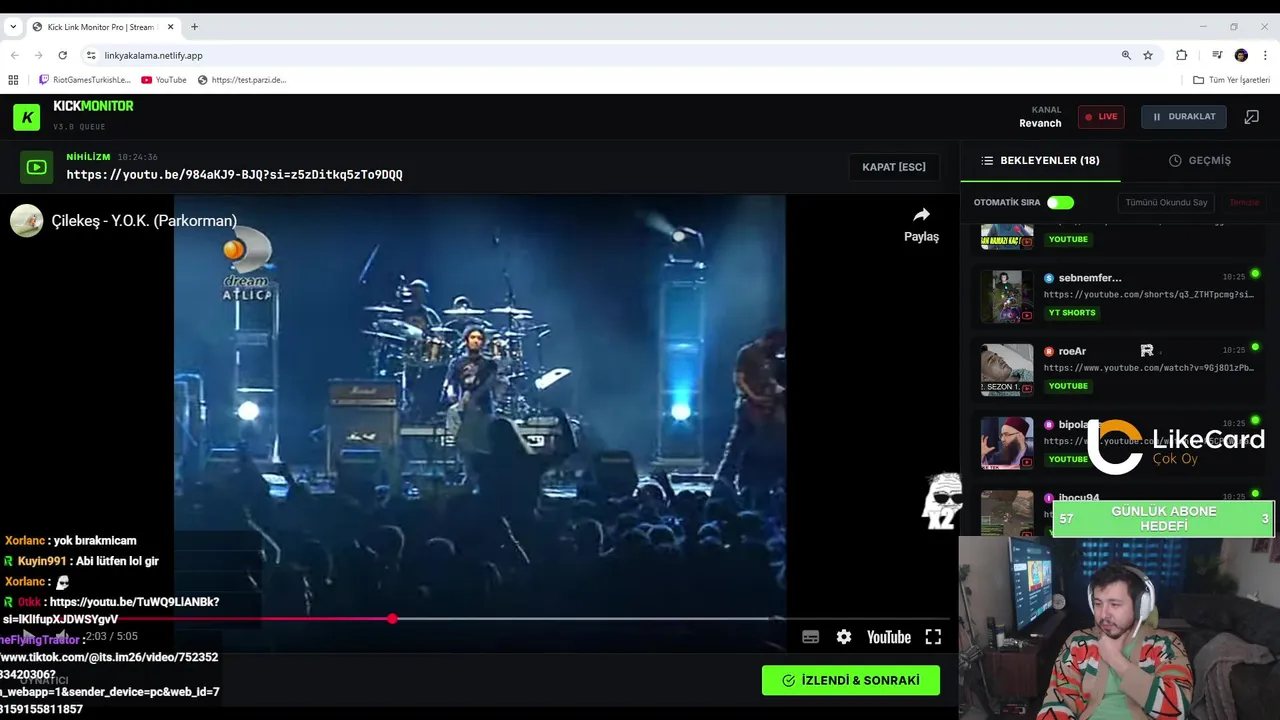Click the zoom magnifier in address bar
Screen dimensions: 1280x720
pos(1126,55)
